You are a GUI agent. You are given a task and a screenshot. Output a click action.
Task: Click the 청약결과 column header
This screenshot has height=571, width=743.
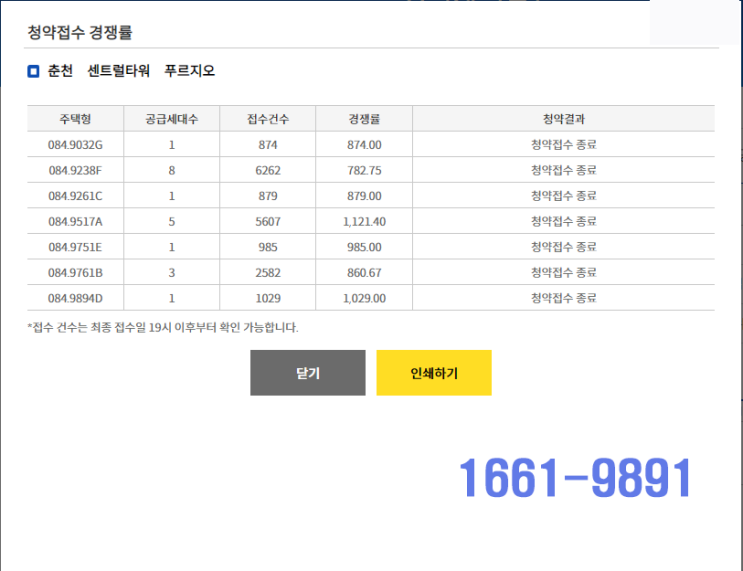tap(563, 119)
